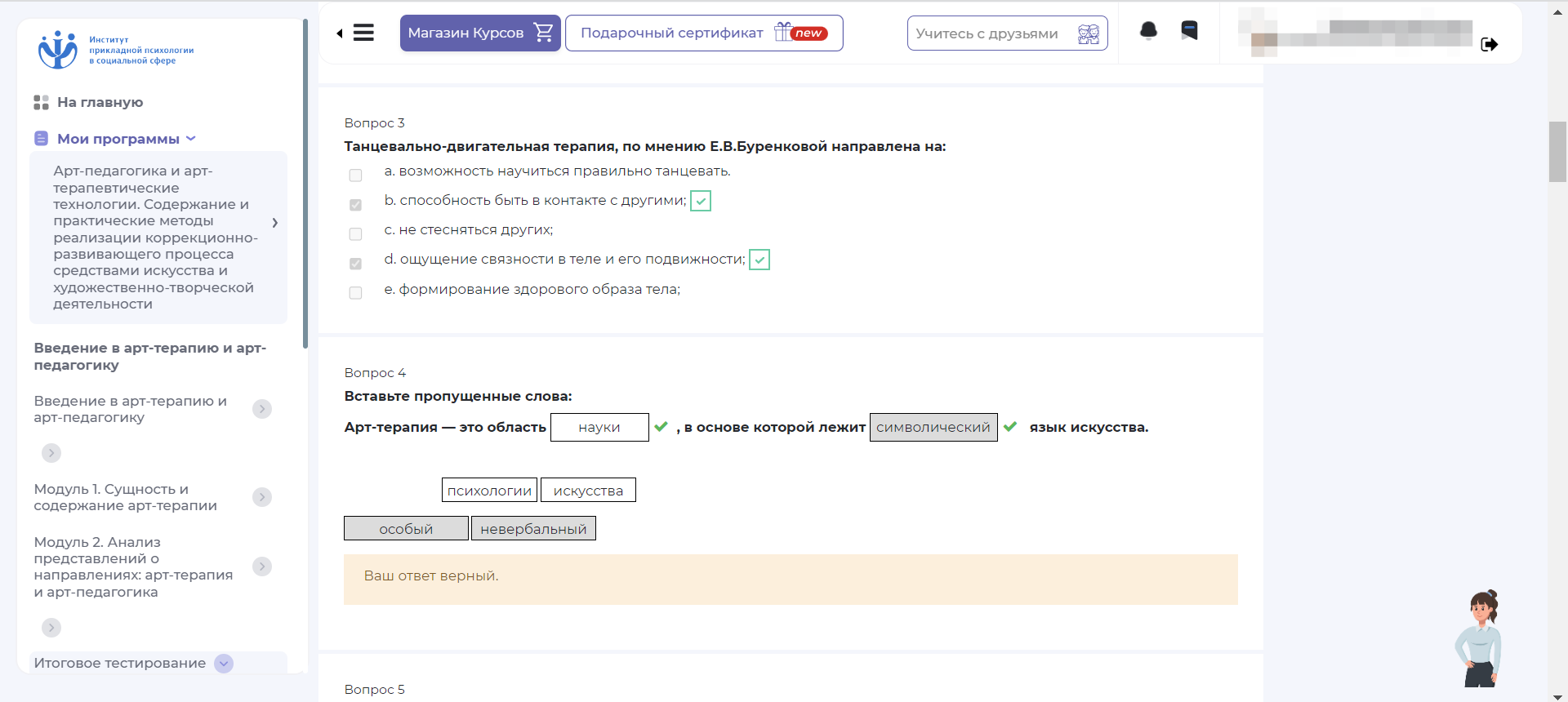The height and width of the screenshot is (702, 1568).
Task: Check option c. не стесняться других
Action: point(355,234)
